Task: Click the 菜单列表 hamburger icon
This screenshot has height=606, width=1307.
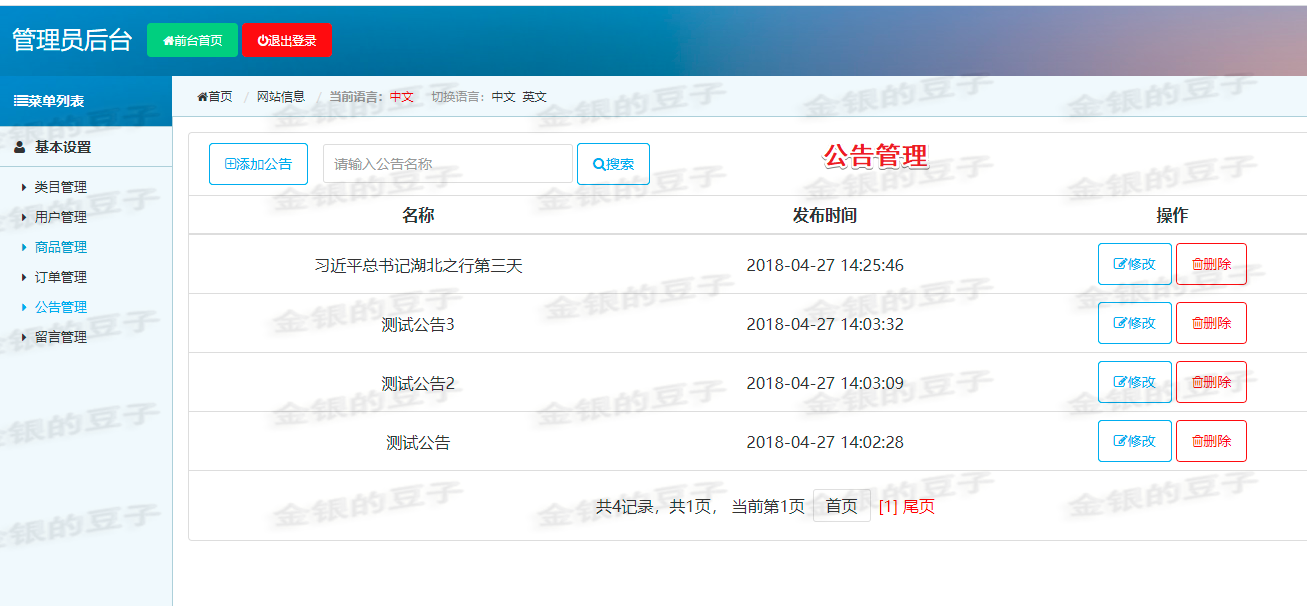Action: [x=20, y=101]
